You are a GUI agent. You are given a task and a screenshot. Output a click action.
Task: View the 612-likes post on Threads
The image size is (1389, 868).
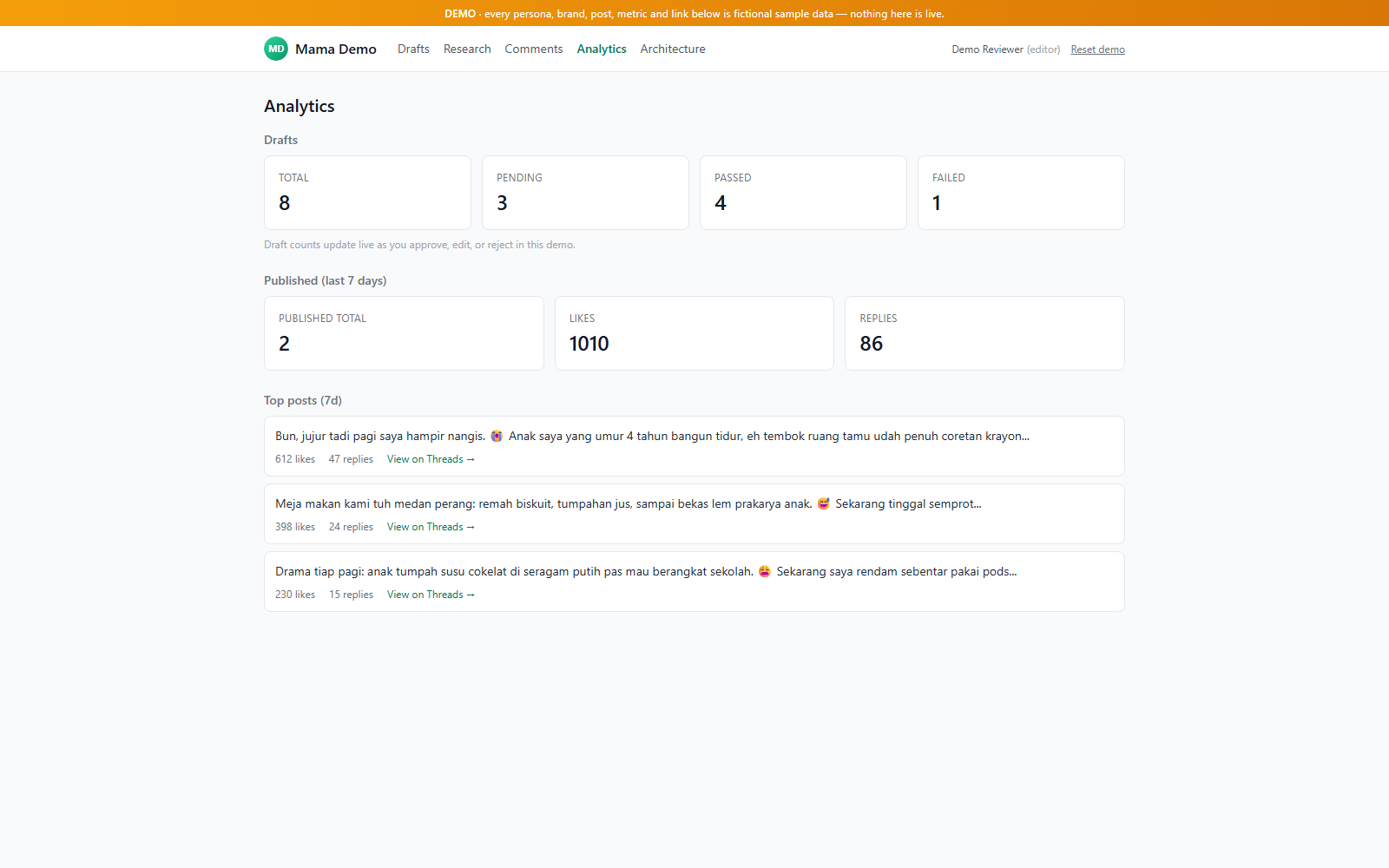click(x=431, y=459)
